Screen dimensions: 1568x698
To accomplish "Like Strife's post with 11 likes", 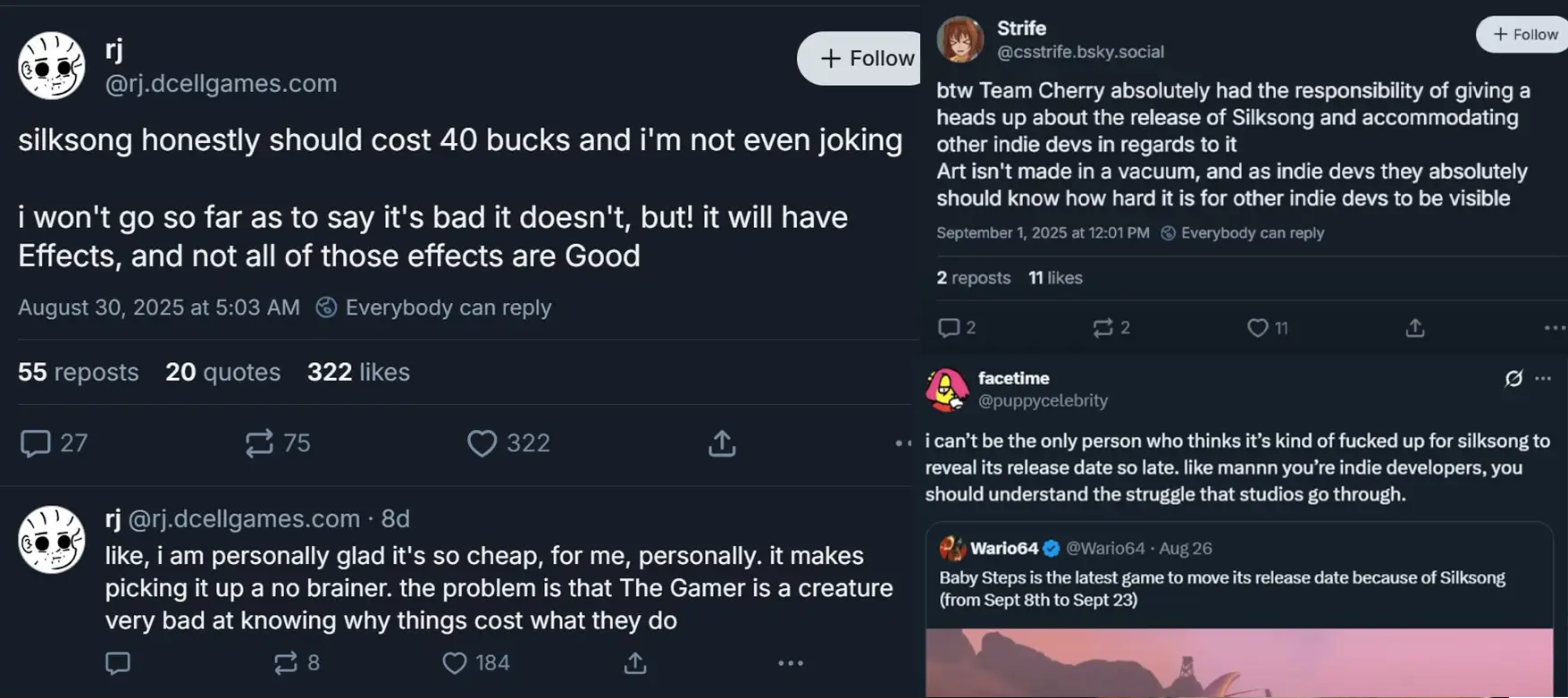I will click(x=1257, y=328).
